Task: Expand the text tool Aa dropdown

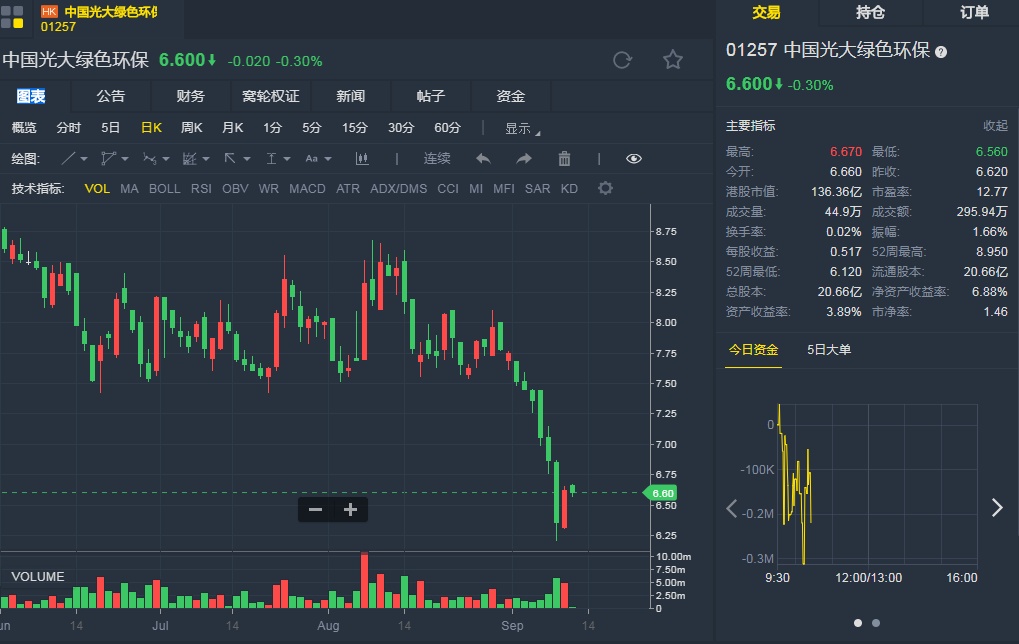Action: pos(318,158)
